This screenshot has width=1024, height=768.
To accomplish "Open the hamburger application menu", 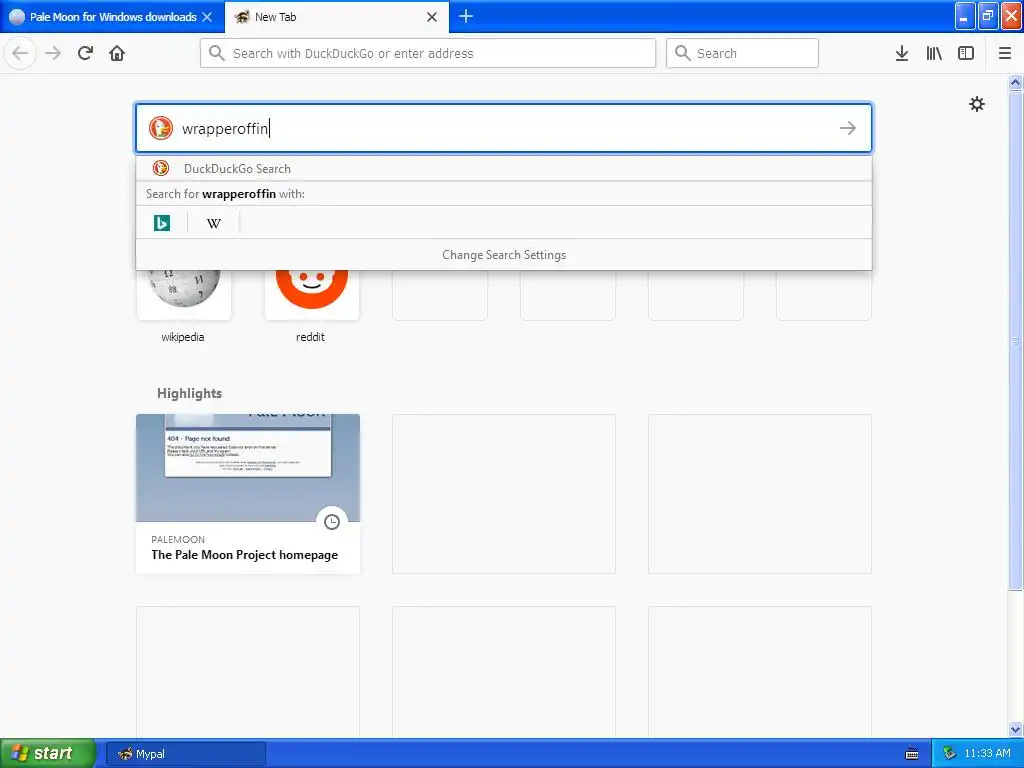I will 1005,53.
